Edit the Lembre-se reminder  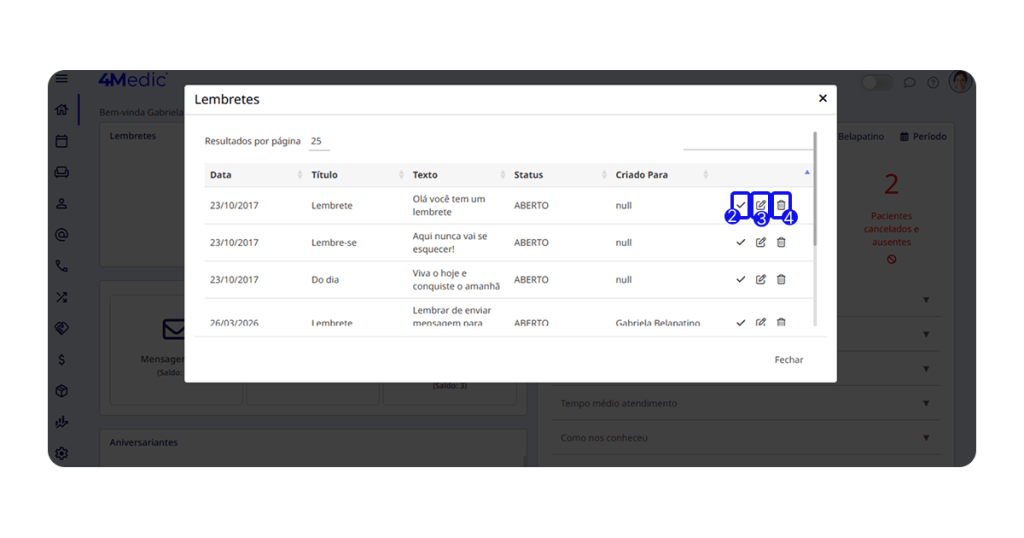761,242
